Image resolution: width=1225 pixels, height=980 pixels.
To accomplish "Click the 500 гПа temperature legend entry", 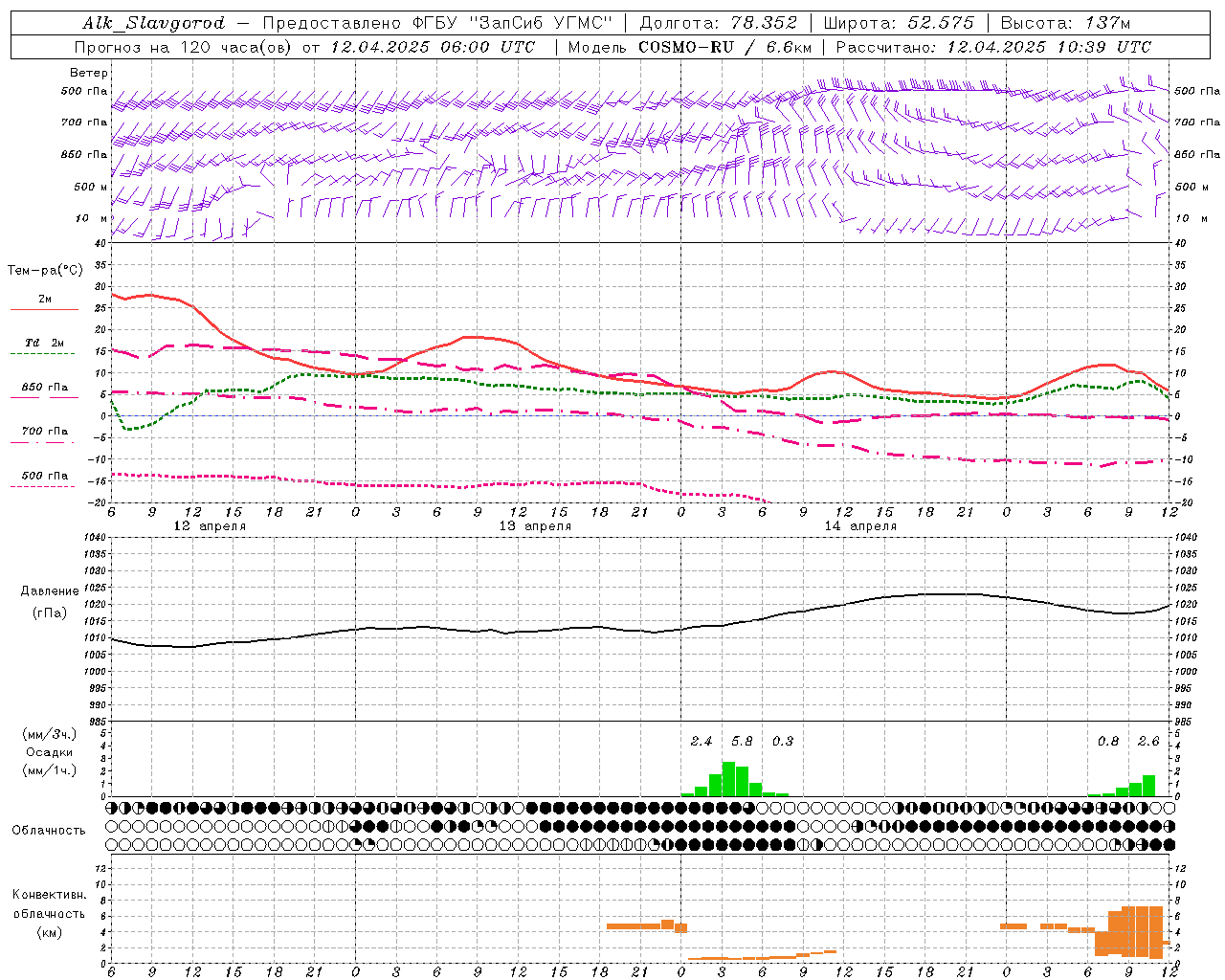I will [x=45, y=476].
